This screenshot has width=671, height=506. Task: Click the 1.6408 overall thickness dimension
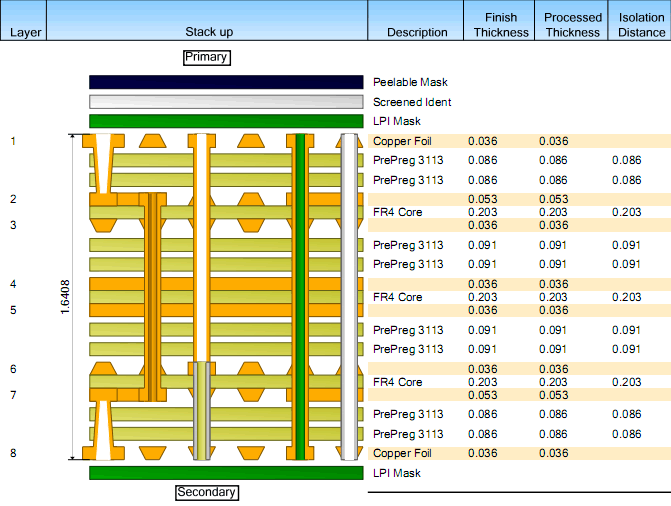click(x=65, y=297)
